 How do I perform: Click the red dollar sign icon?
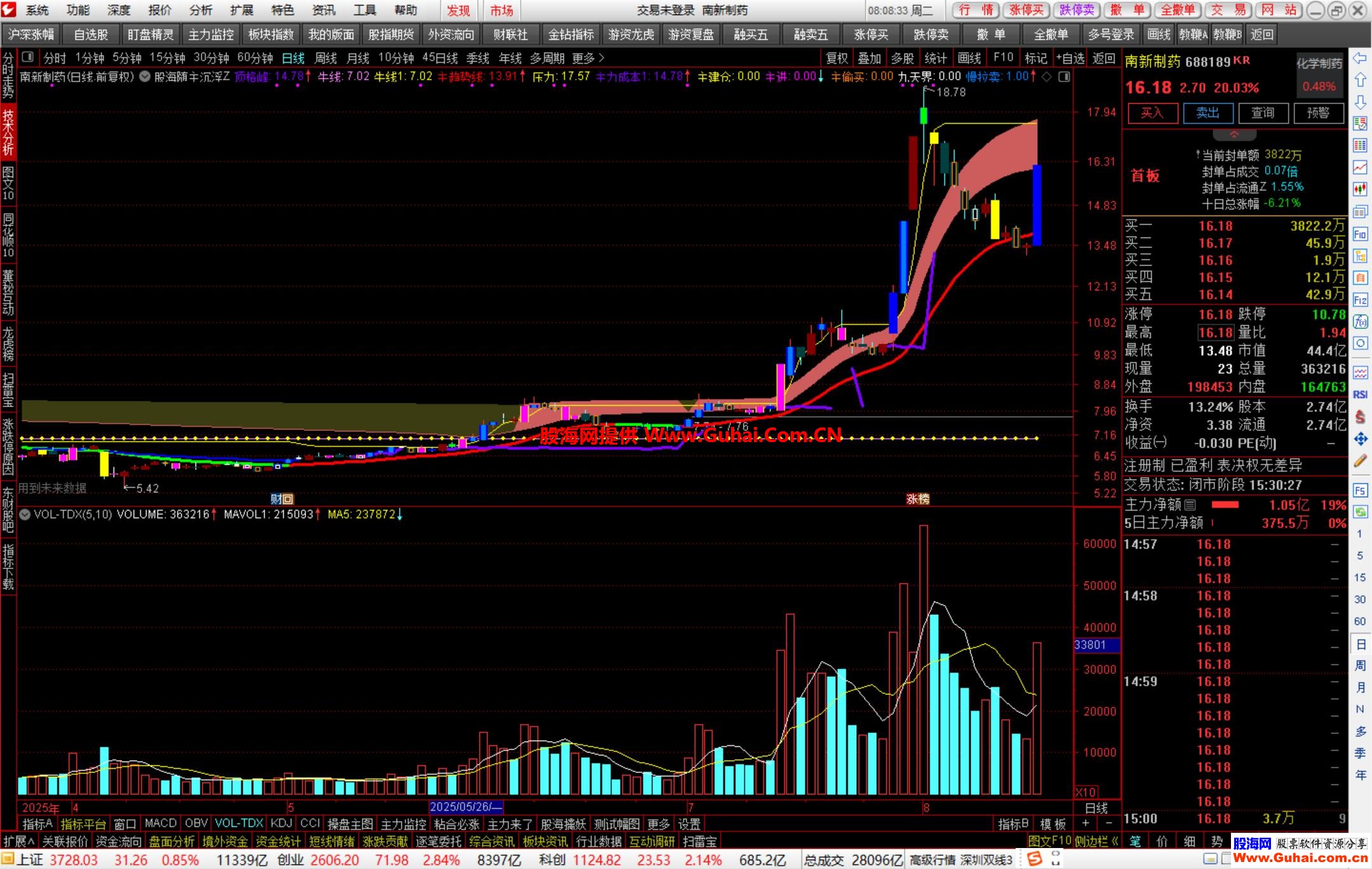point(1360,417)
